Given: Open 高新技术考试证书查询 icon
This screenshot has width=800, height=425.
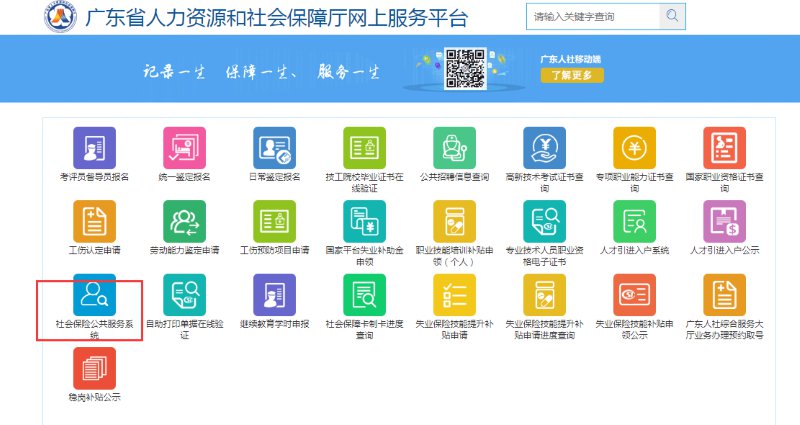Looking at the screenshot, I should 544,148.
